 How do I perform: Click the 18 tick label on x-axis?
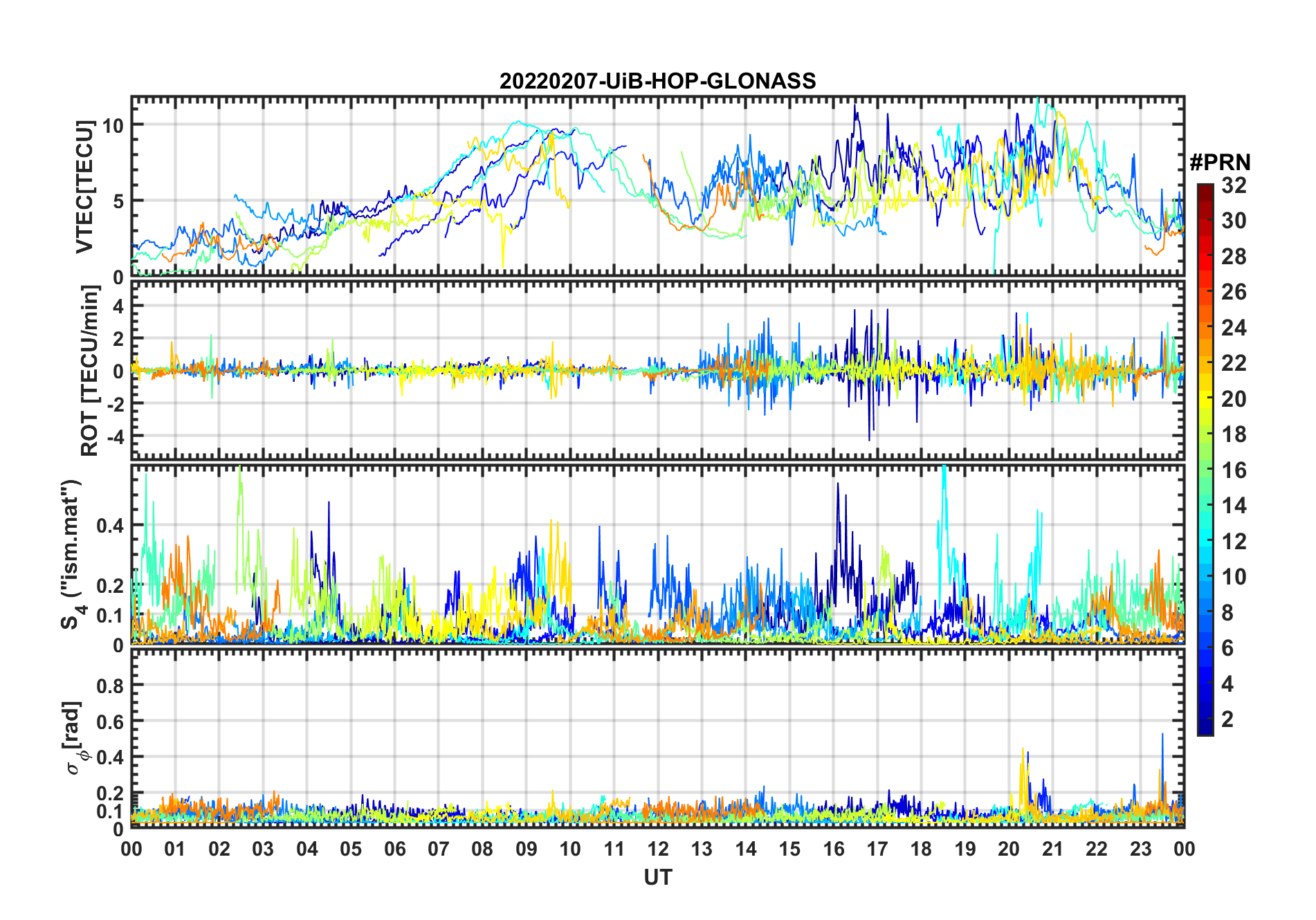(x=921, y=849)
